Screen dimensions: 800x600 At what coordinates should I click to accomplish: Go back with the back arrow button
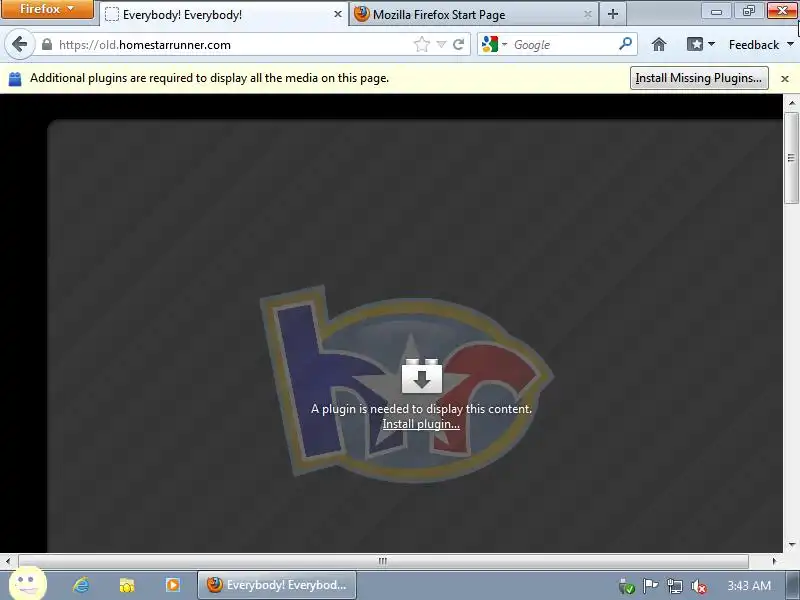19,44
